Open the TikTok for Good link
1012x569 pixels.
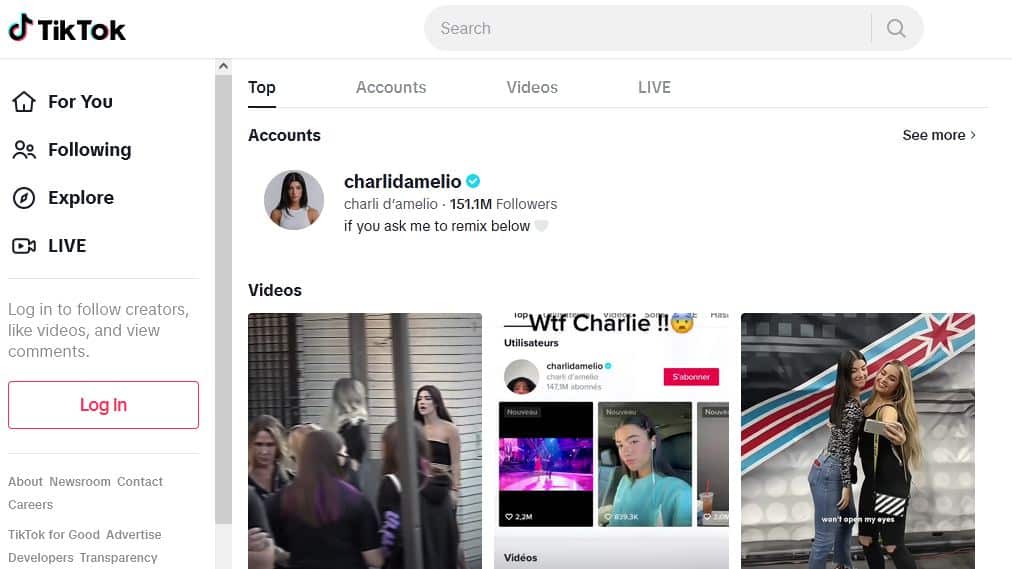coord(54,535)
